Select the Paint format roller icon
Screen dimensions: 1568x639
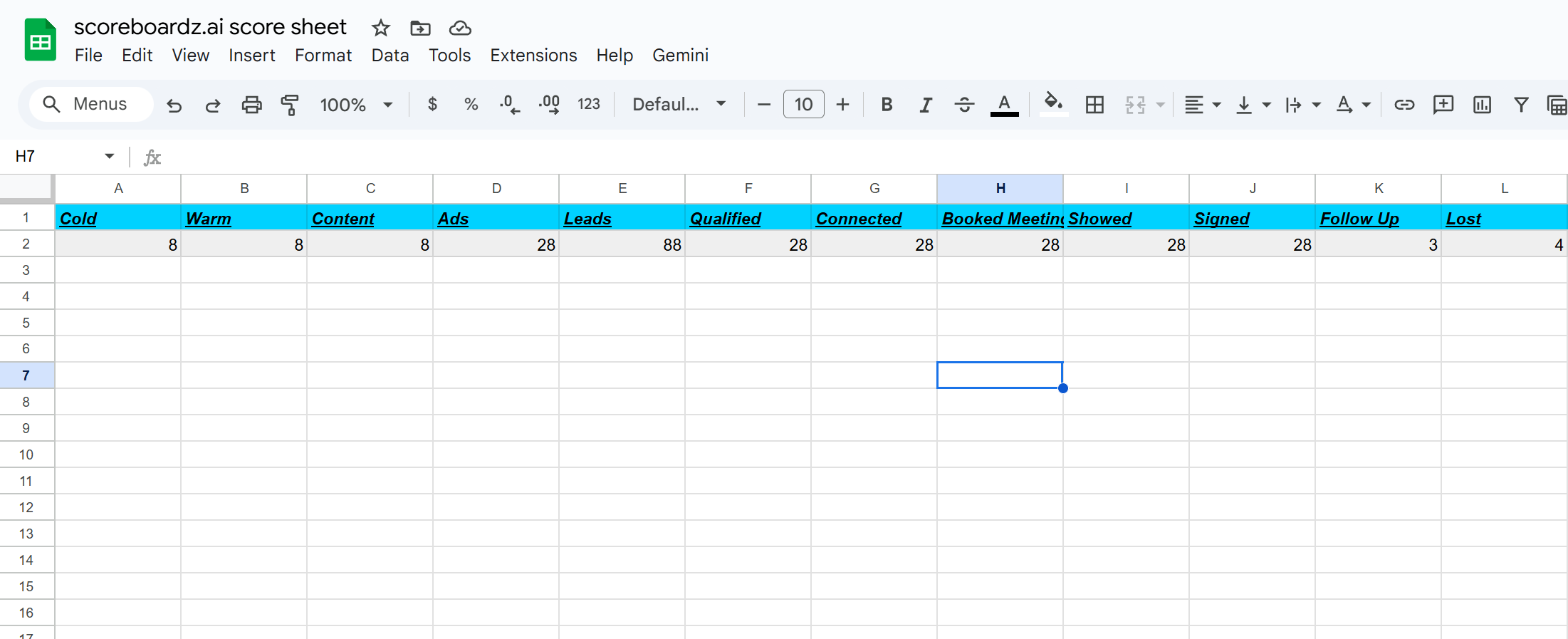click(290, 105)
